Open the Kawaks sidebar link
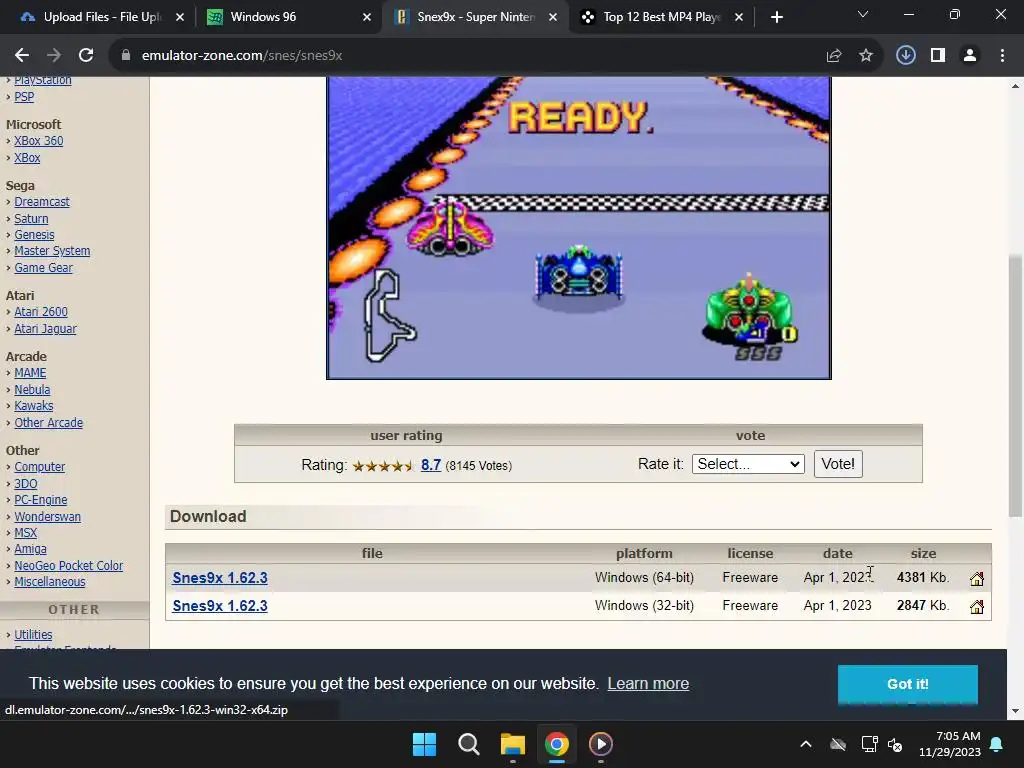Screen dimensions: 1024x768 tap(34, 406)
